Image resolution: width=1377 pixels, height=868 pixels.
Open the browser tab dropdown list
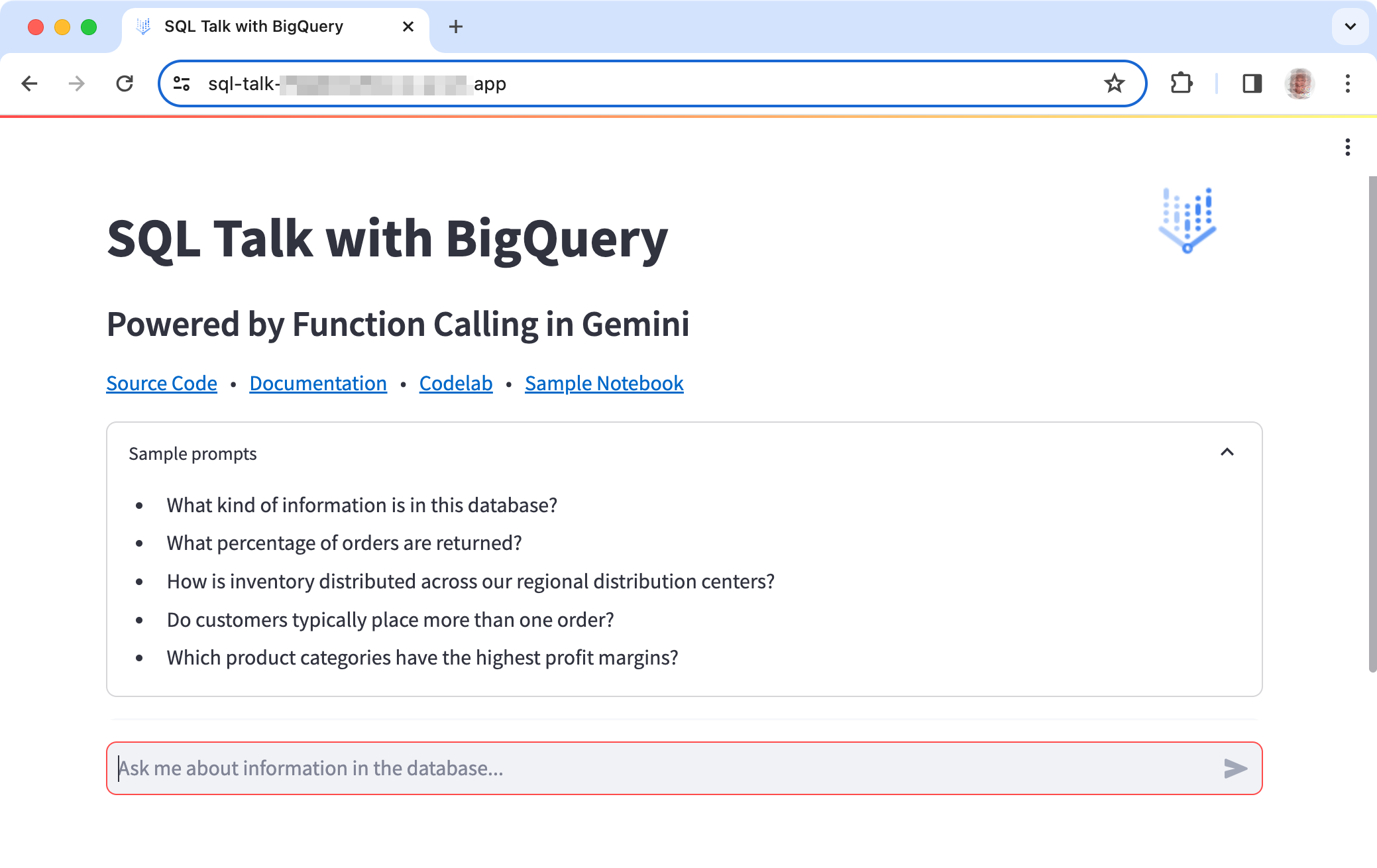[x=1350, y=26]
